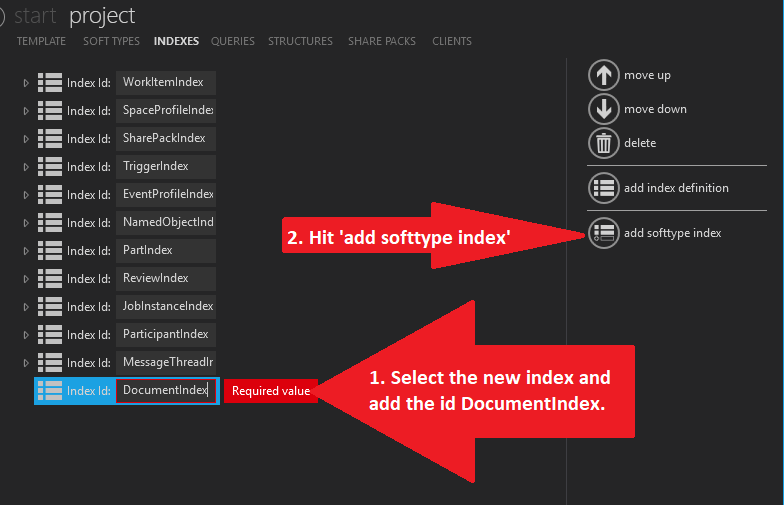Expand the NamedObjectIndex tree node
784x505 pixels.
click(26, 223)
